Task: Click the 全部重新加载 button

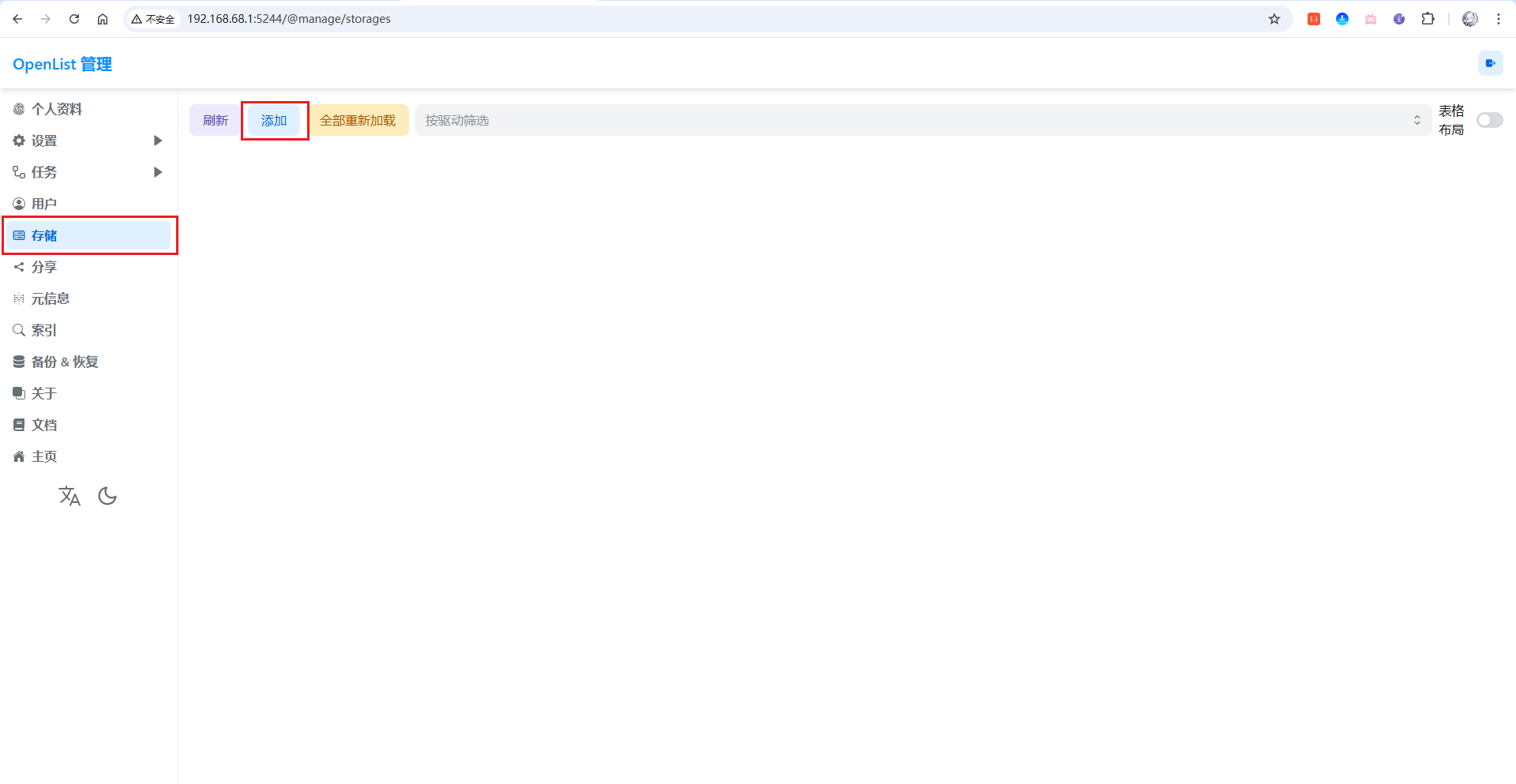Action: pyautogui.click(x=358, y=120)
